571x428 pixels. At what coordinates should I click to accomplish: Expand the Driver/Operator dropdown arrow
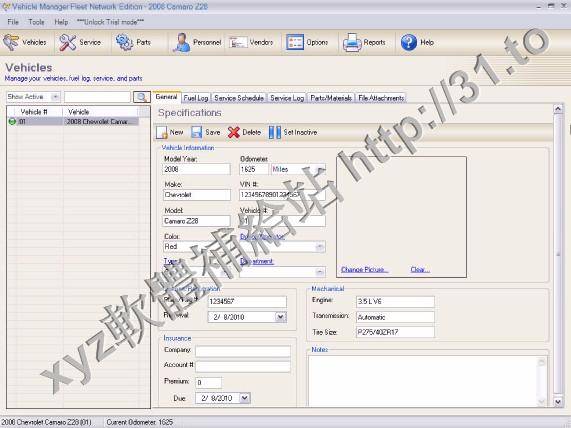coord(320,247)
